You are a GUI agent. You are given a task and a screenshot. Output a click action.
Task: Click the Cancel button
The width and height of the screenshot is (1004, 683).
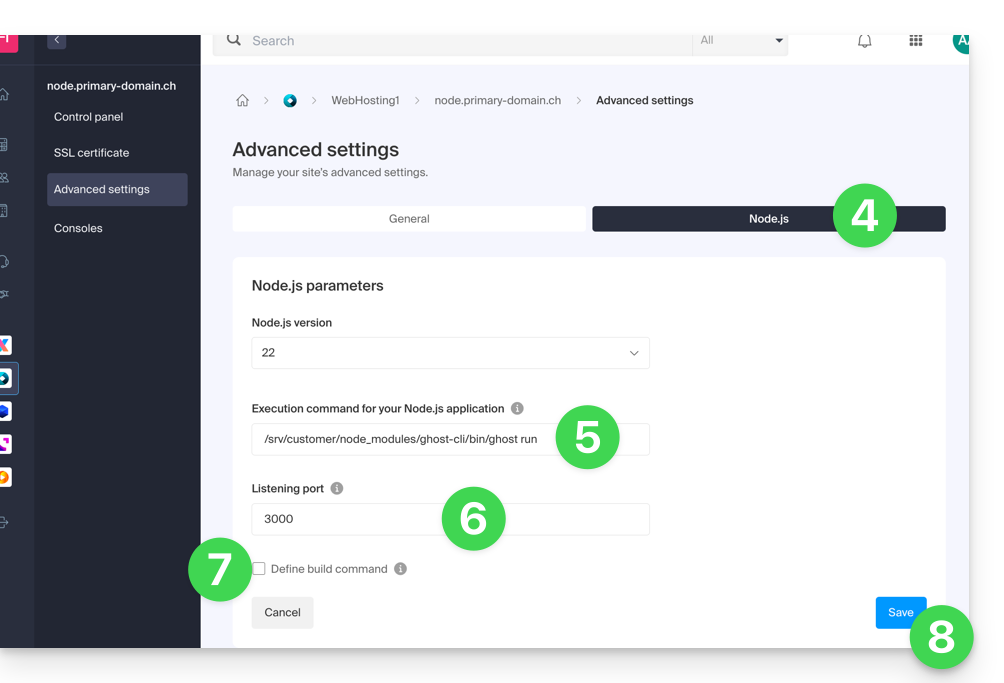click(x=282, y=613)
